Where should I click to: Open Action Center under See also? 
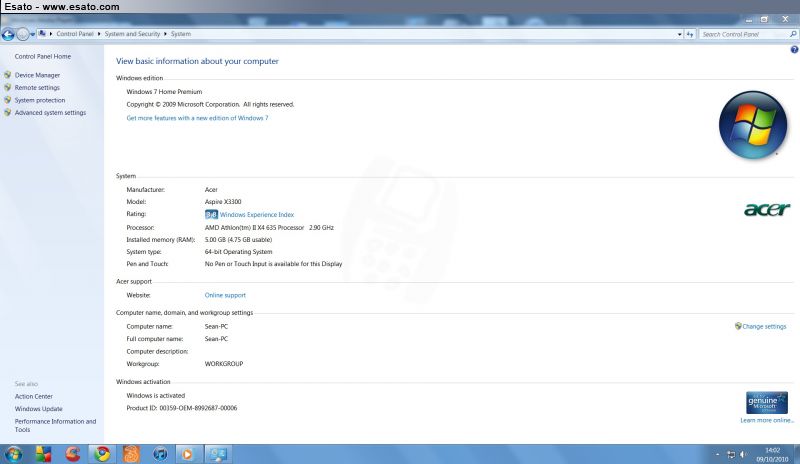click(34, 397)
